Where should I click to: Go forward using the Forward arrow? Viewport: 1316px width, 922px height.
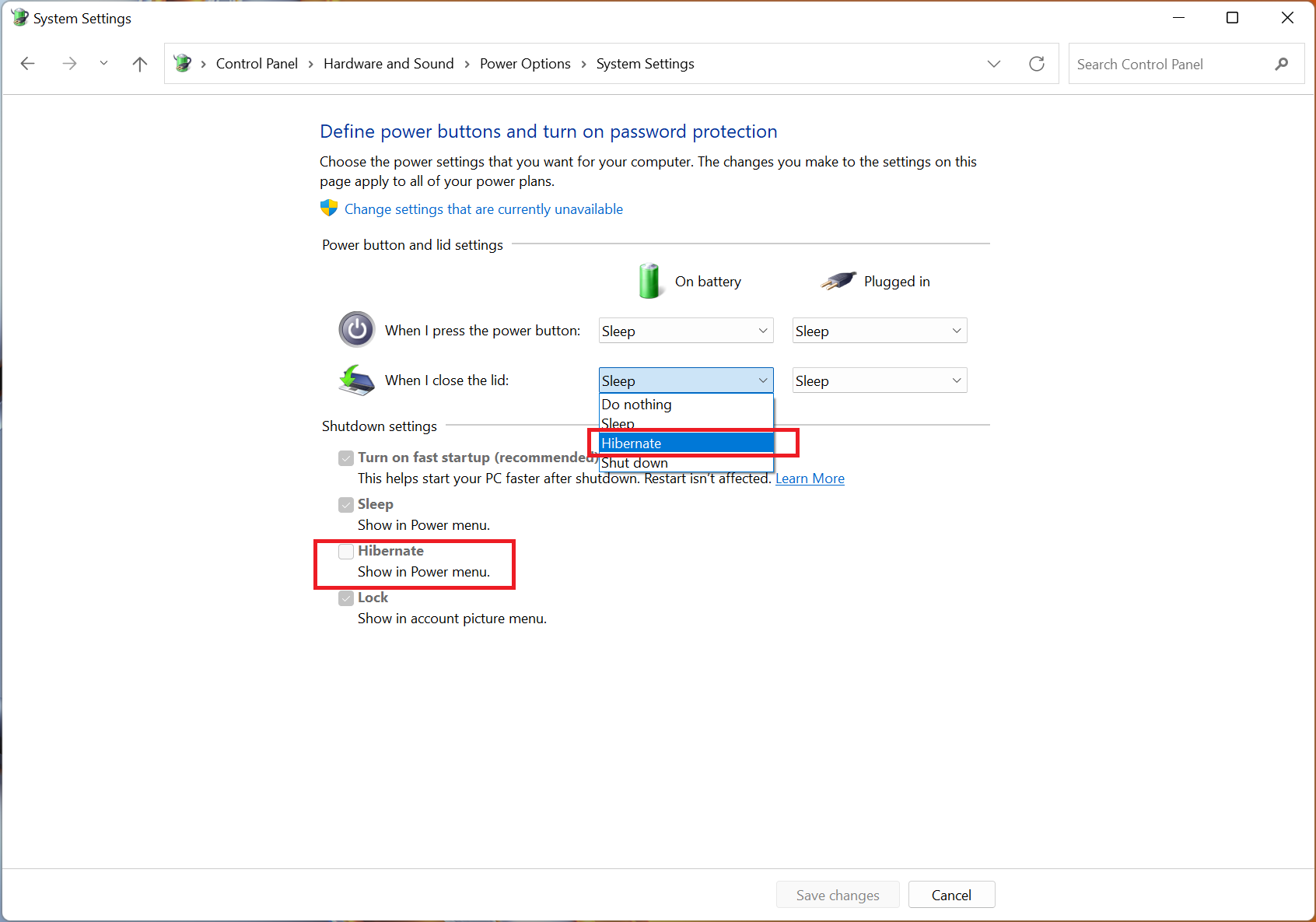[x=69, y=64]
